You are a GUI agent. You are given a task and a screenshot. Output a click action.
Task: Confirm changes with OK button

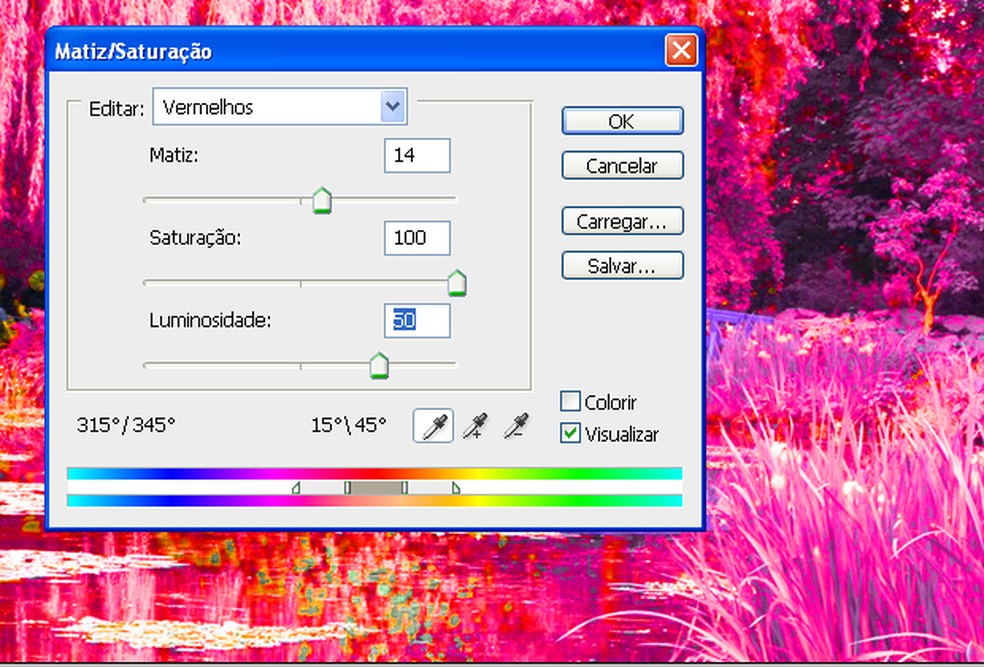click(622, 120)
